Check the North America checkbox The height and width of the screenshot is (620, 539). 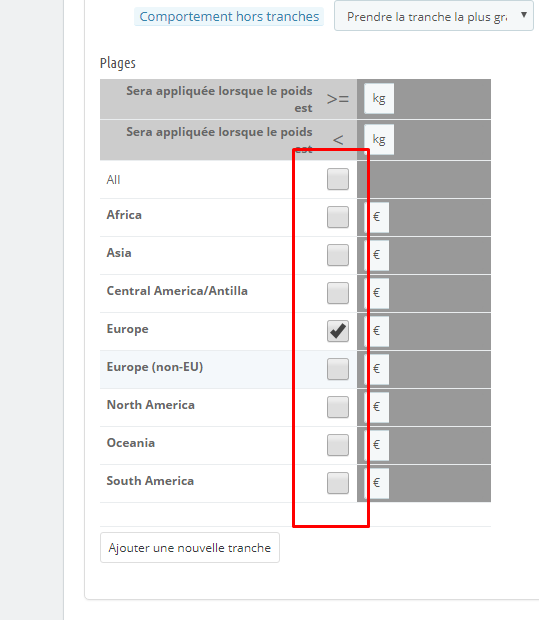tap(338, 407)
